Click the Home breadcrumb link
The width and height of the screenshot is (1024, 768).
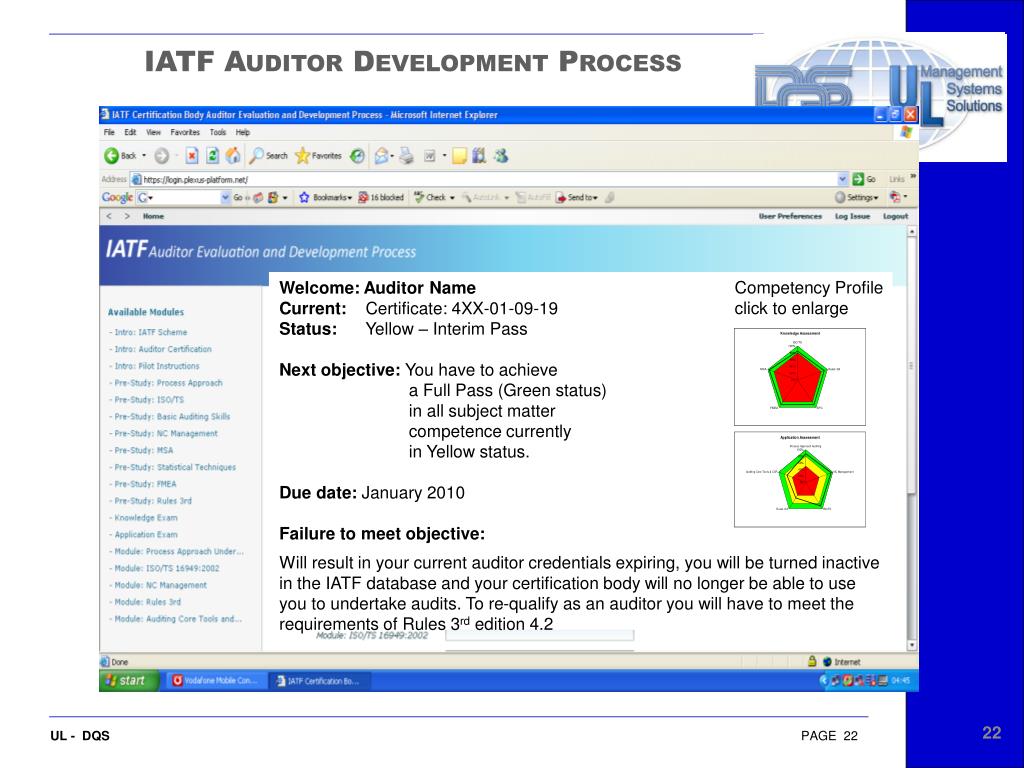coord(153,216)
